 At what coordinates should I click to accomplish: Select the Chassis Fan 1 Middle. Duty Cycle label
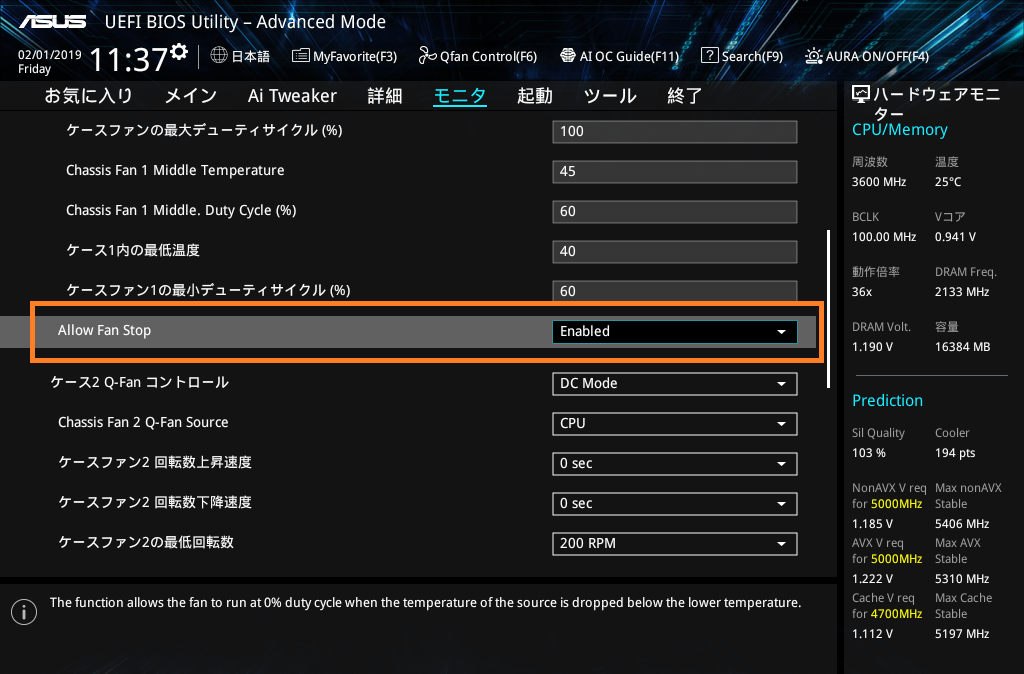[181, 210]
